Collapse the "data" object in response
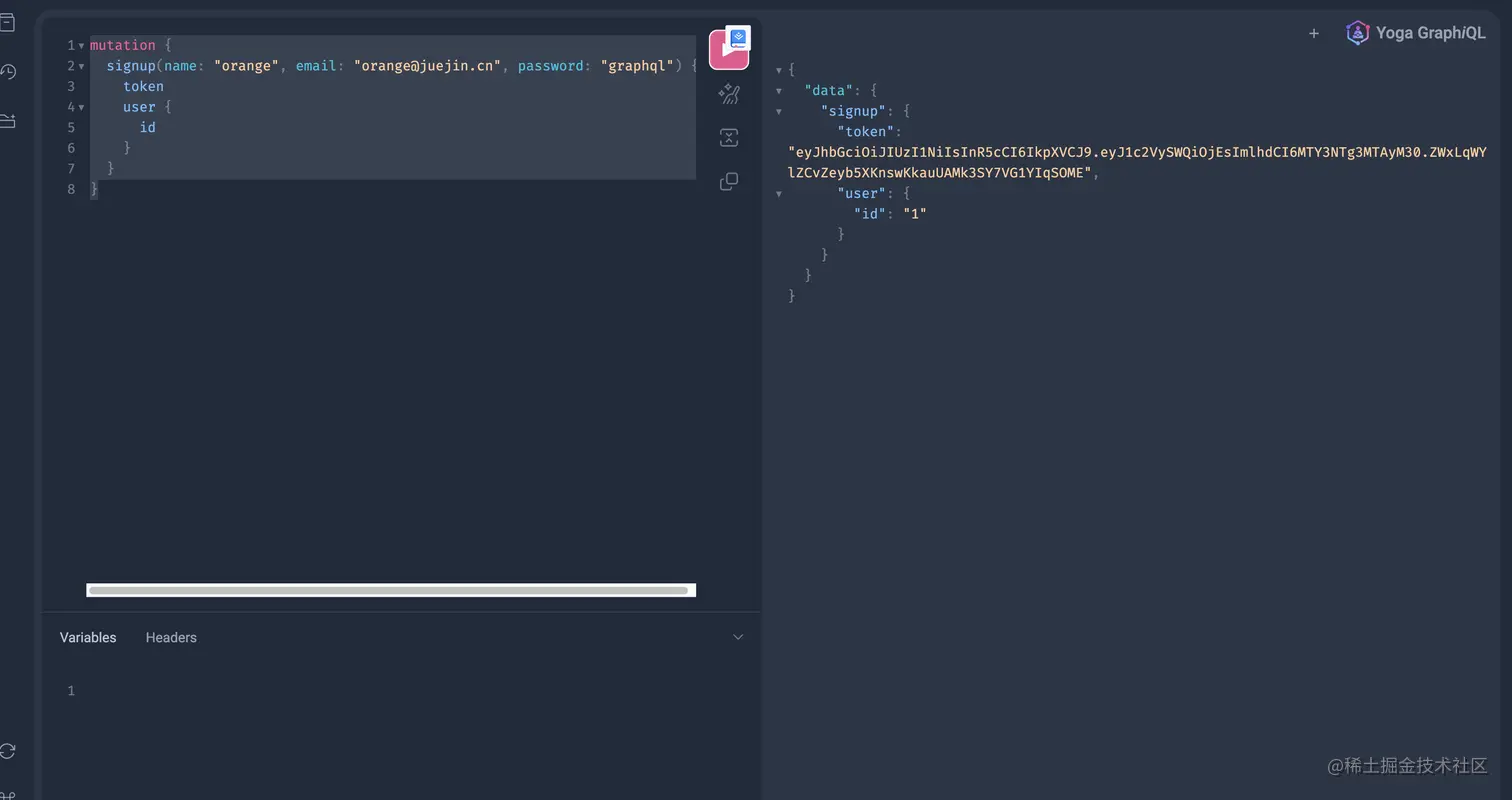The width and height of the screenshot is (1512, 800). point(779,91)
